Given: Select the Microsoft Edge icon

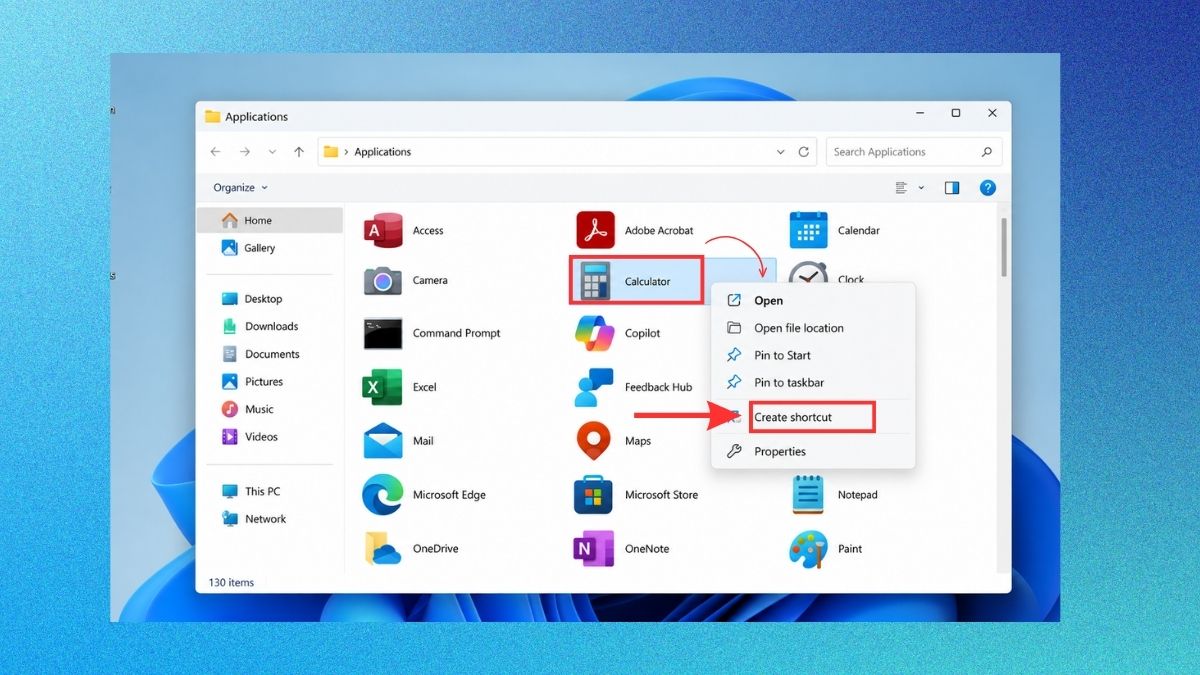Looking at the screenshot, I should click(x=383, y=495).
